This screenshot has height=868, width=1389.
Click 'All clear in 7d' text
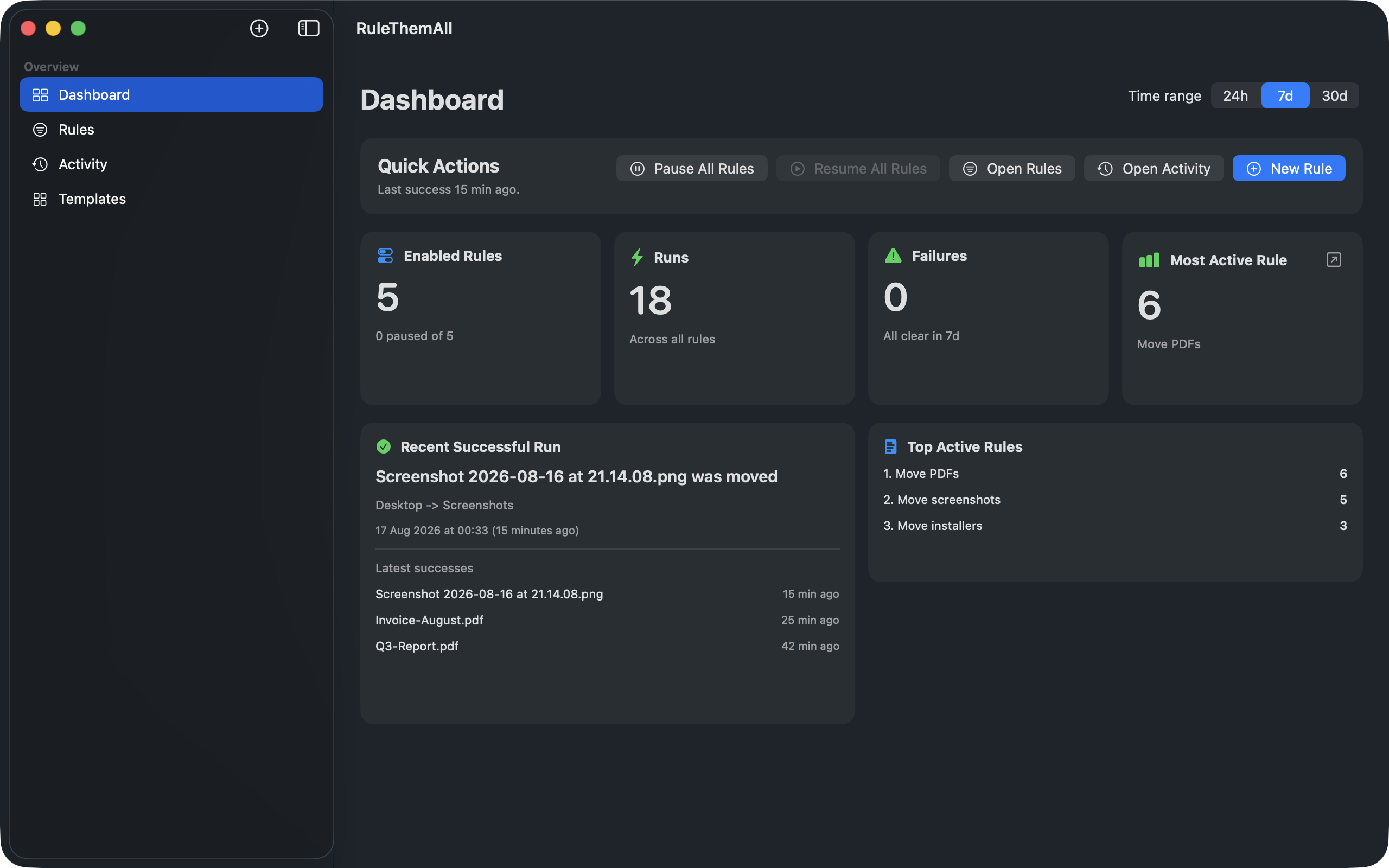[x=921, y=336]
